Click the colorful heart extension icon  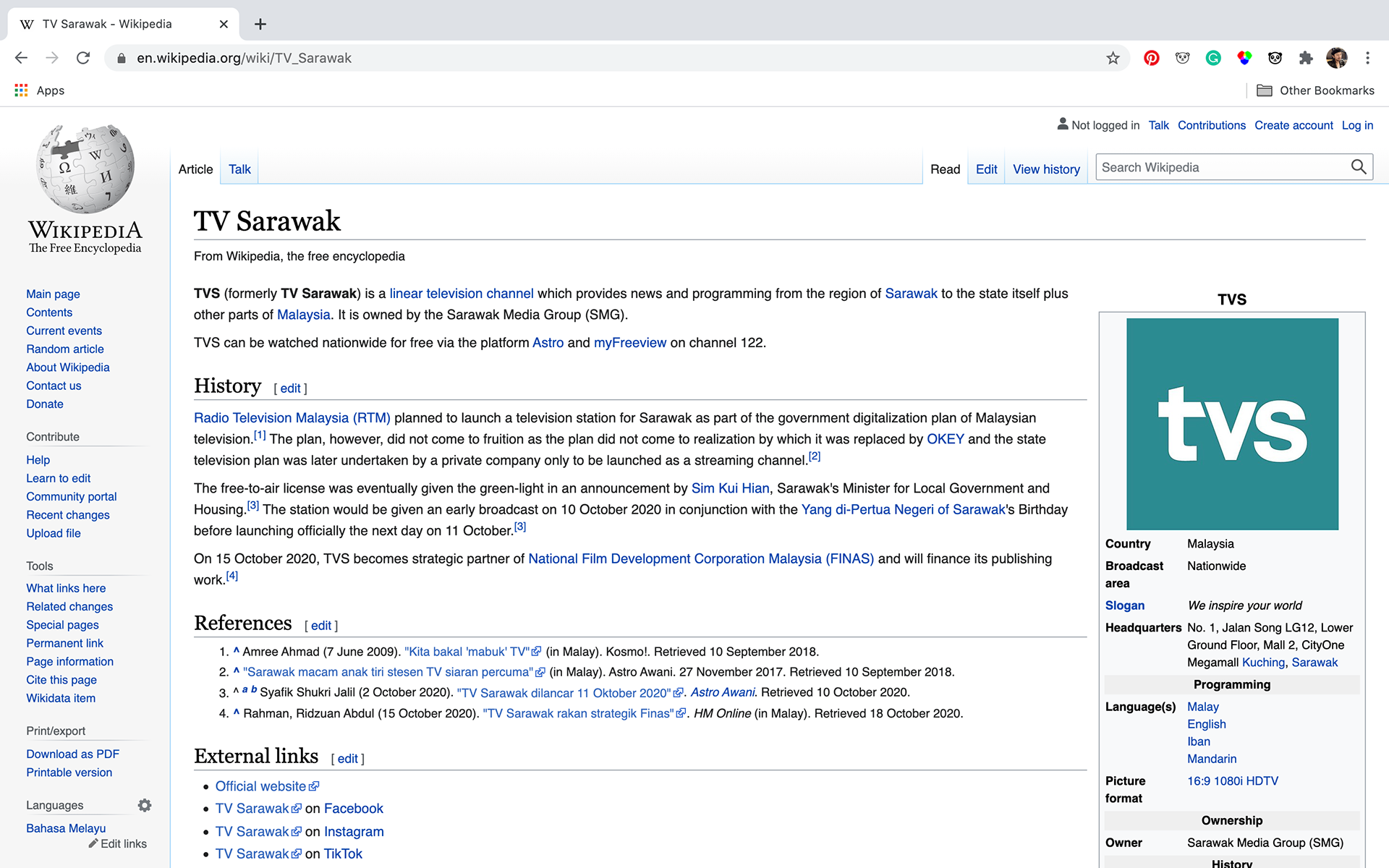[1244, 58]
